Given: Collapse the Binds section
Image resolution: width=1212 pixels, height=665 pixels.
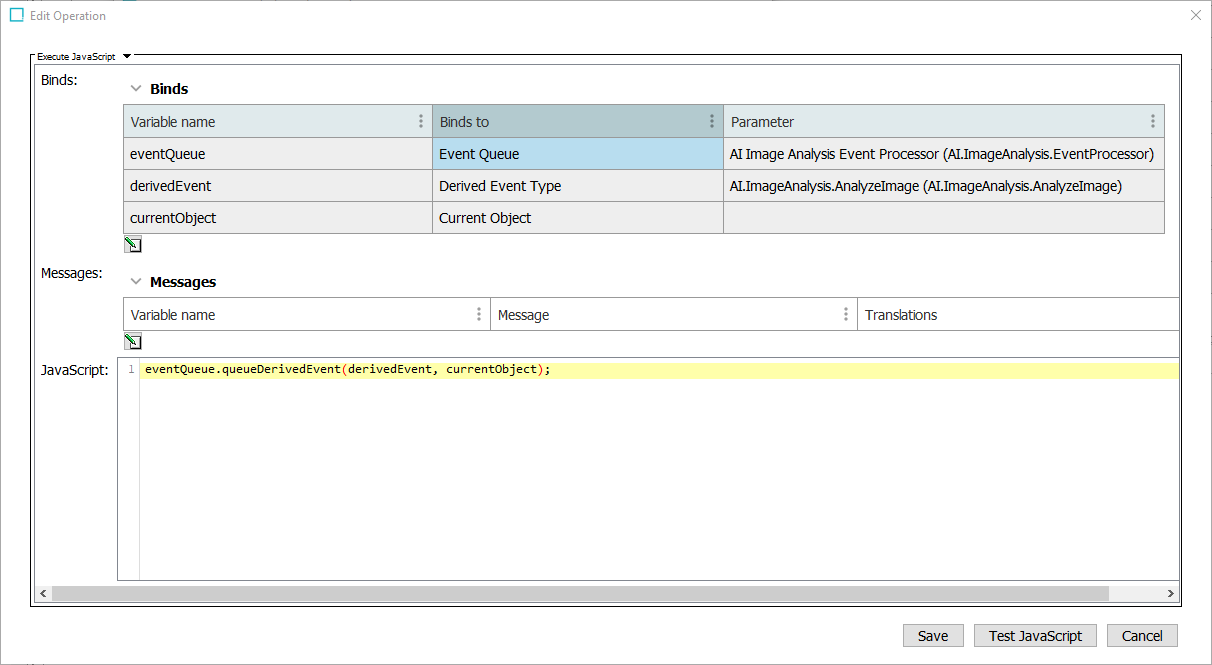Looking at the screenshot, I should 135,89.
